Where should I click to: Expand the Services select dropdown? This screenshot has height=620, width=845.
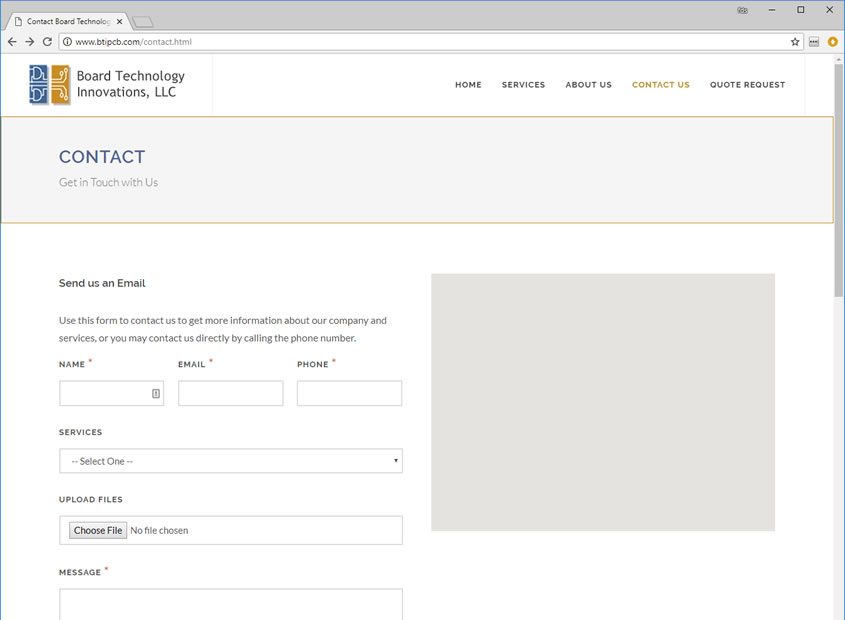[231, 461]
